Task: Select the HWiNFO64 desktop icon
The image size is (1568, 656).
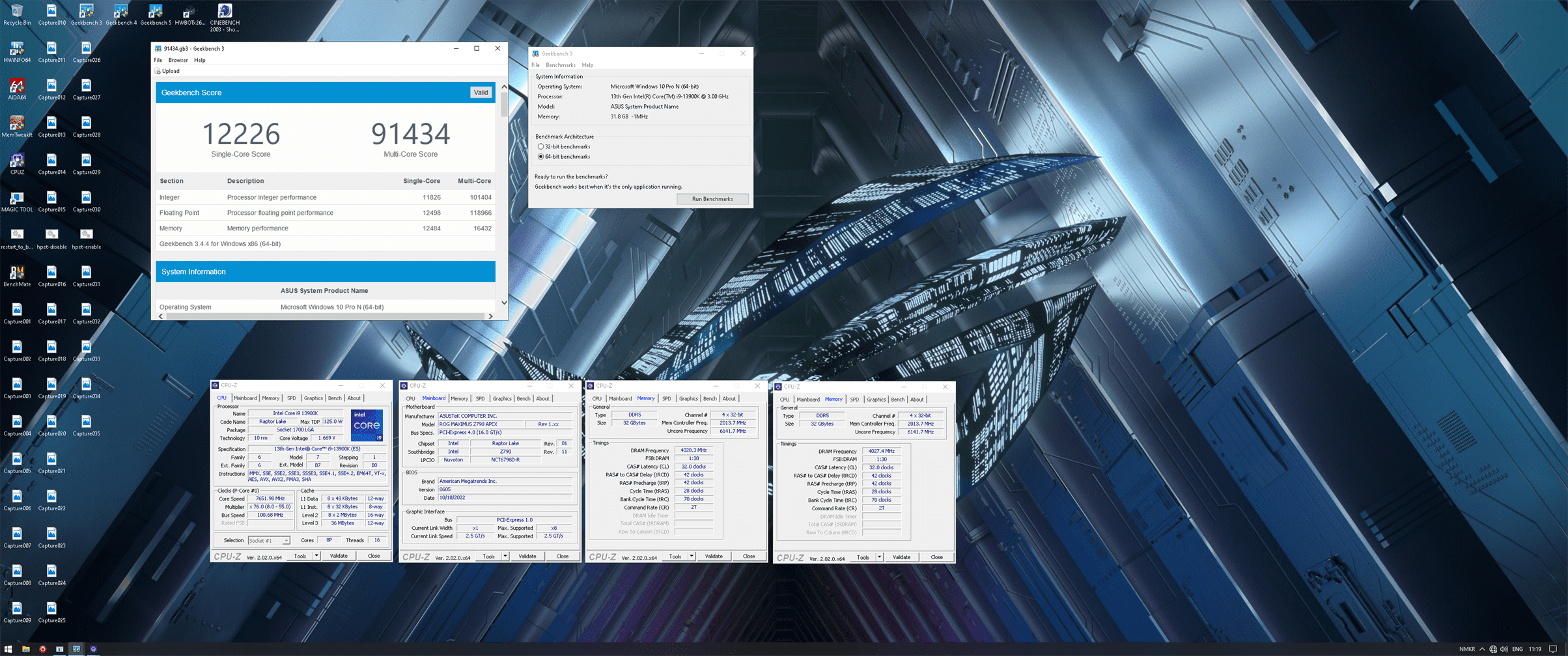Action: click(17, 52)
